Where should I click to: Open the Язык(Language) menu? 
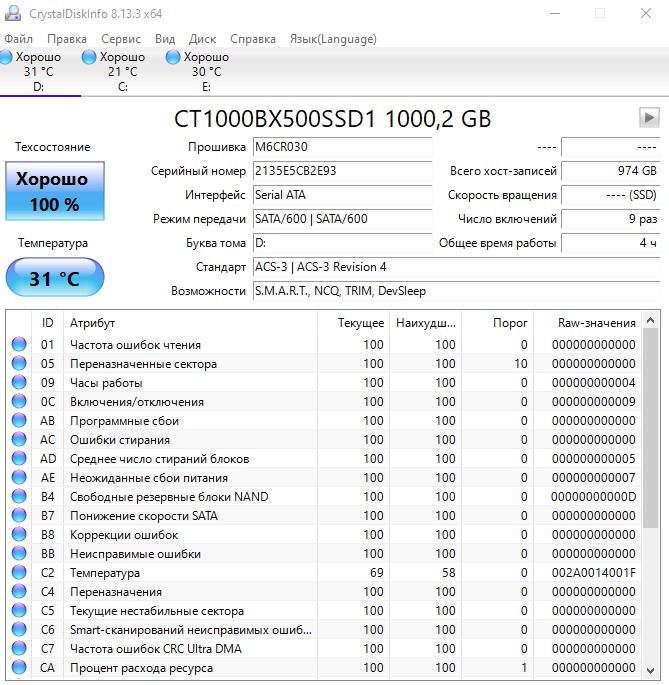point(333,39)
